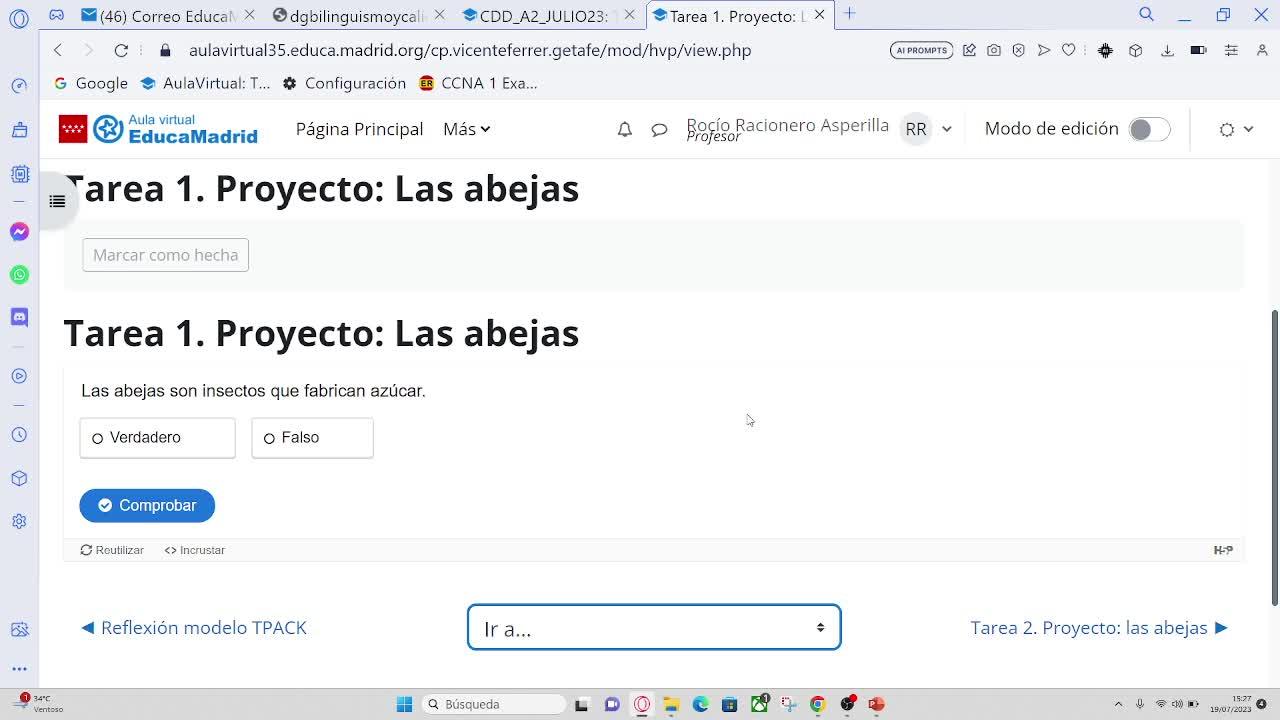Open the Configuración bookmark
The image size is (1280, 720).
344,83
